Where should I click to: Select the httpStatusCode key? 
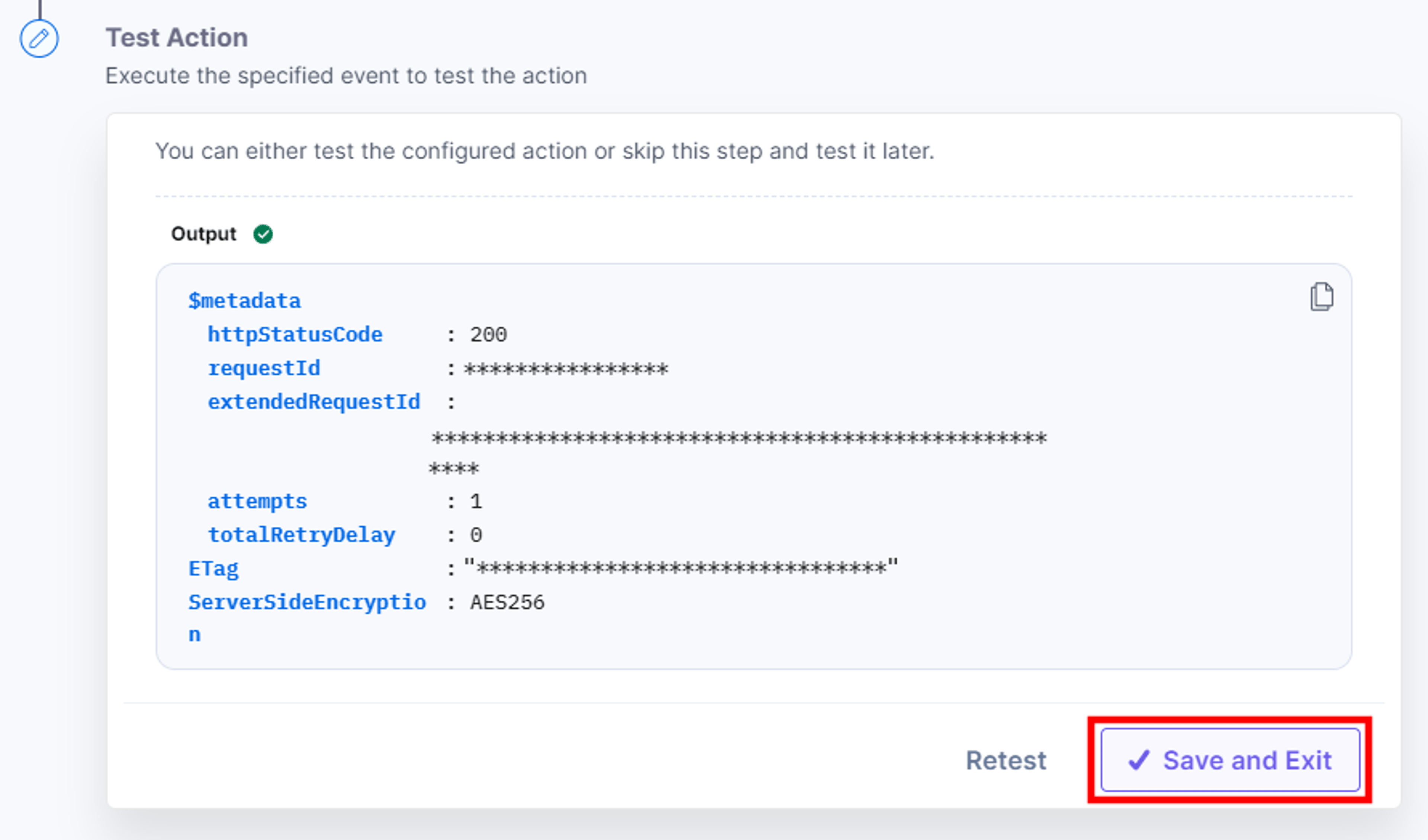pyautogui.click(x=295, y=334)
